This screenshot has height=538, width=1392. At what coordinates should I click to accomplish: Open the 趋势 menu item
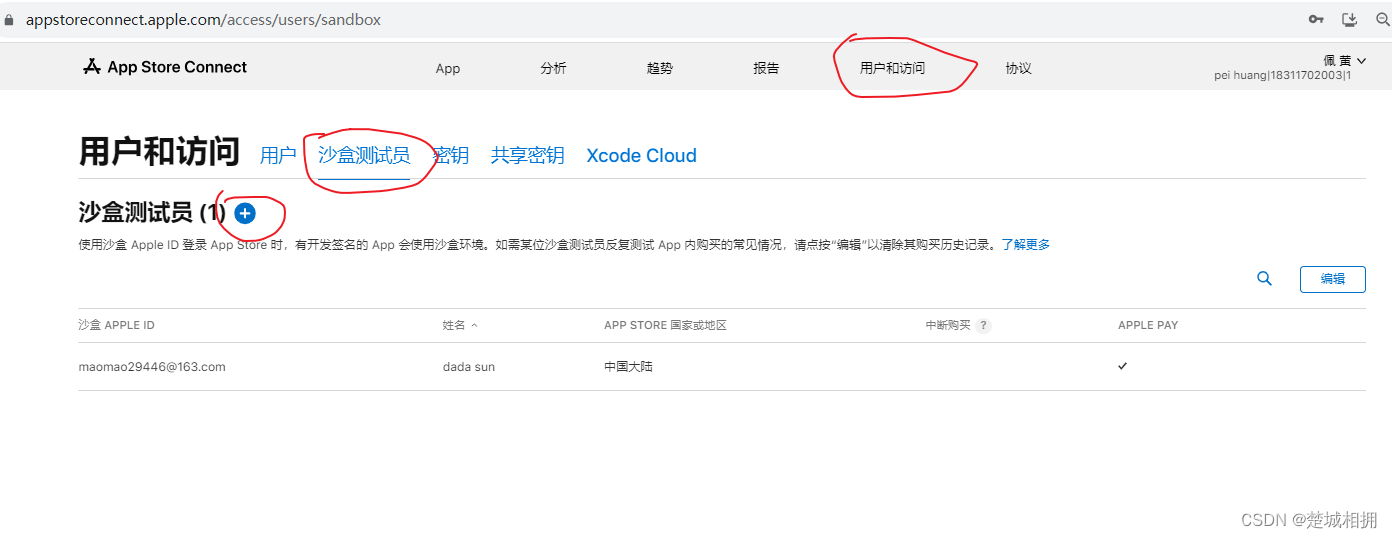coord(660,68)
